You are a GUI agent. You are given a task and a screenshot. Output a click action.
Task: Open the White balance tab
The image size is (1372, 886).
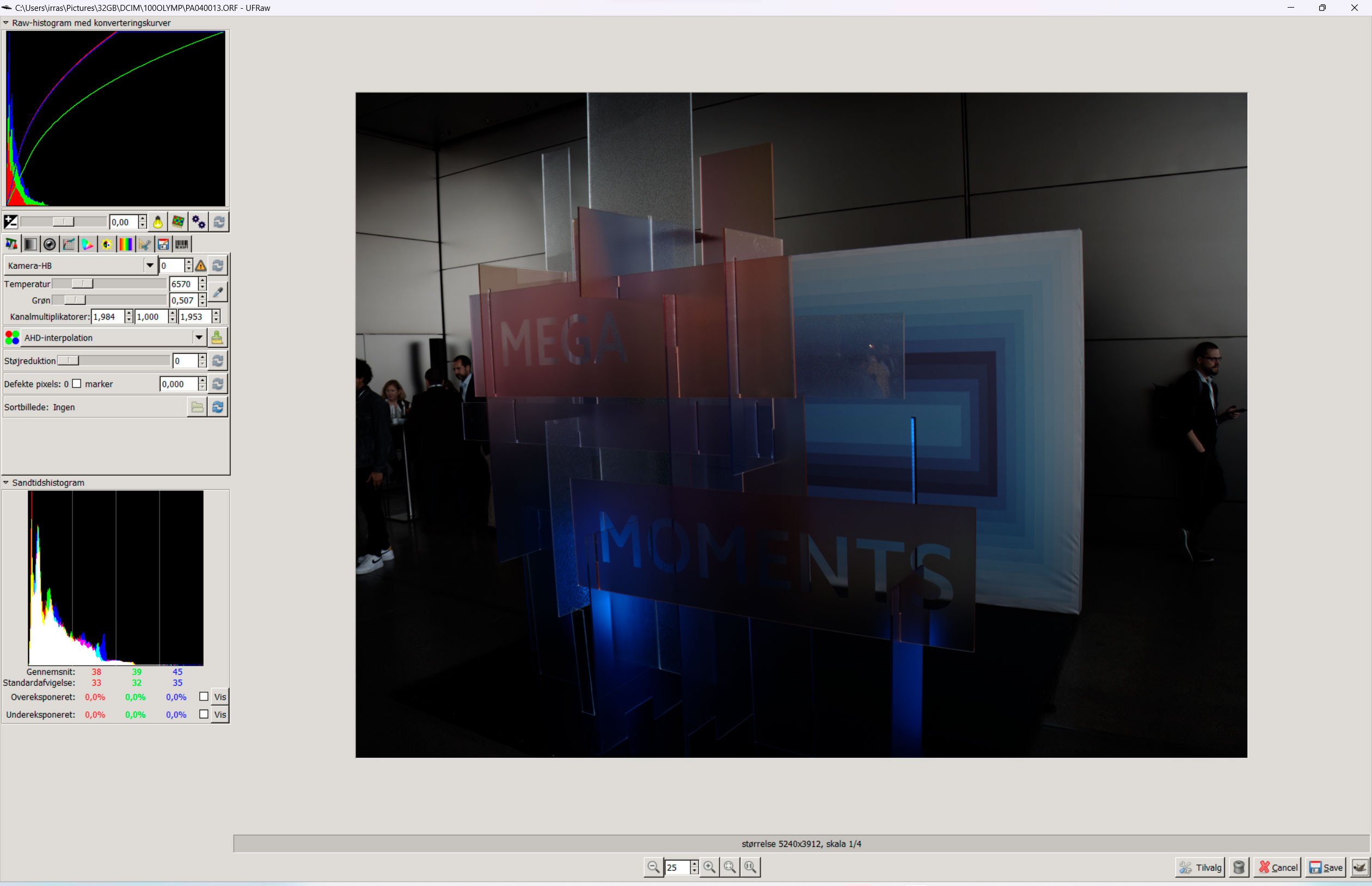click(x=11, y=244)
